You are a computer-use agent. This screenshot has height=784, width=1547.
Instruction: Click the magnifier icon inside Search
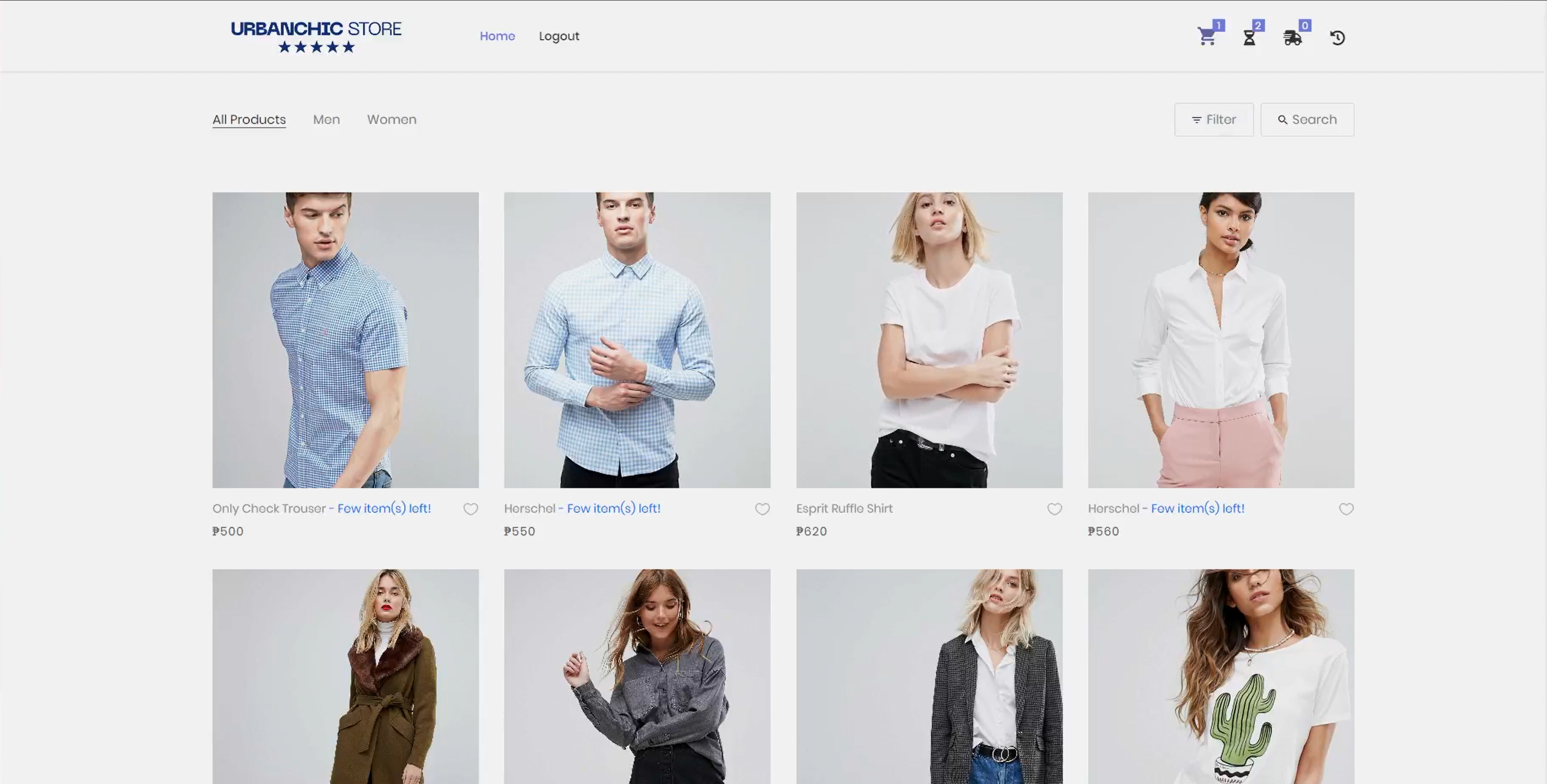pos(1284,119)
